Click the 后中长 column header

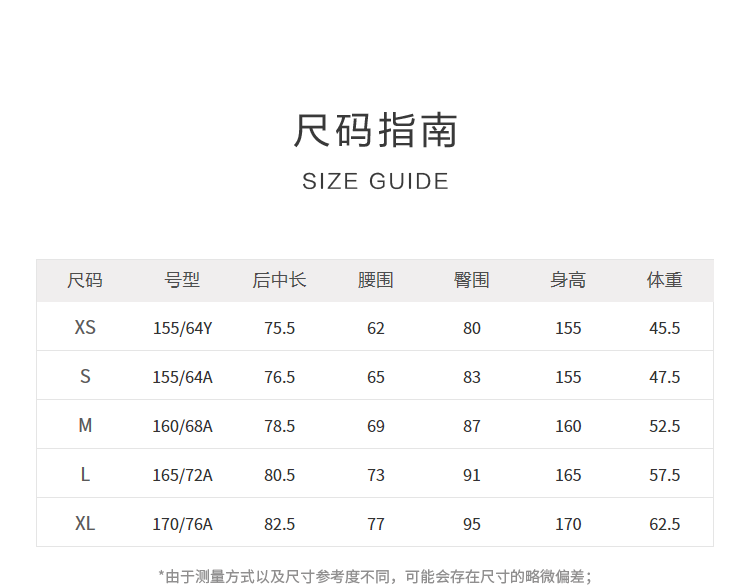[280, 281]
